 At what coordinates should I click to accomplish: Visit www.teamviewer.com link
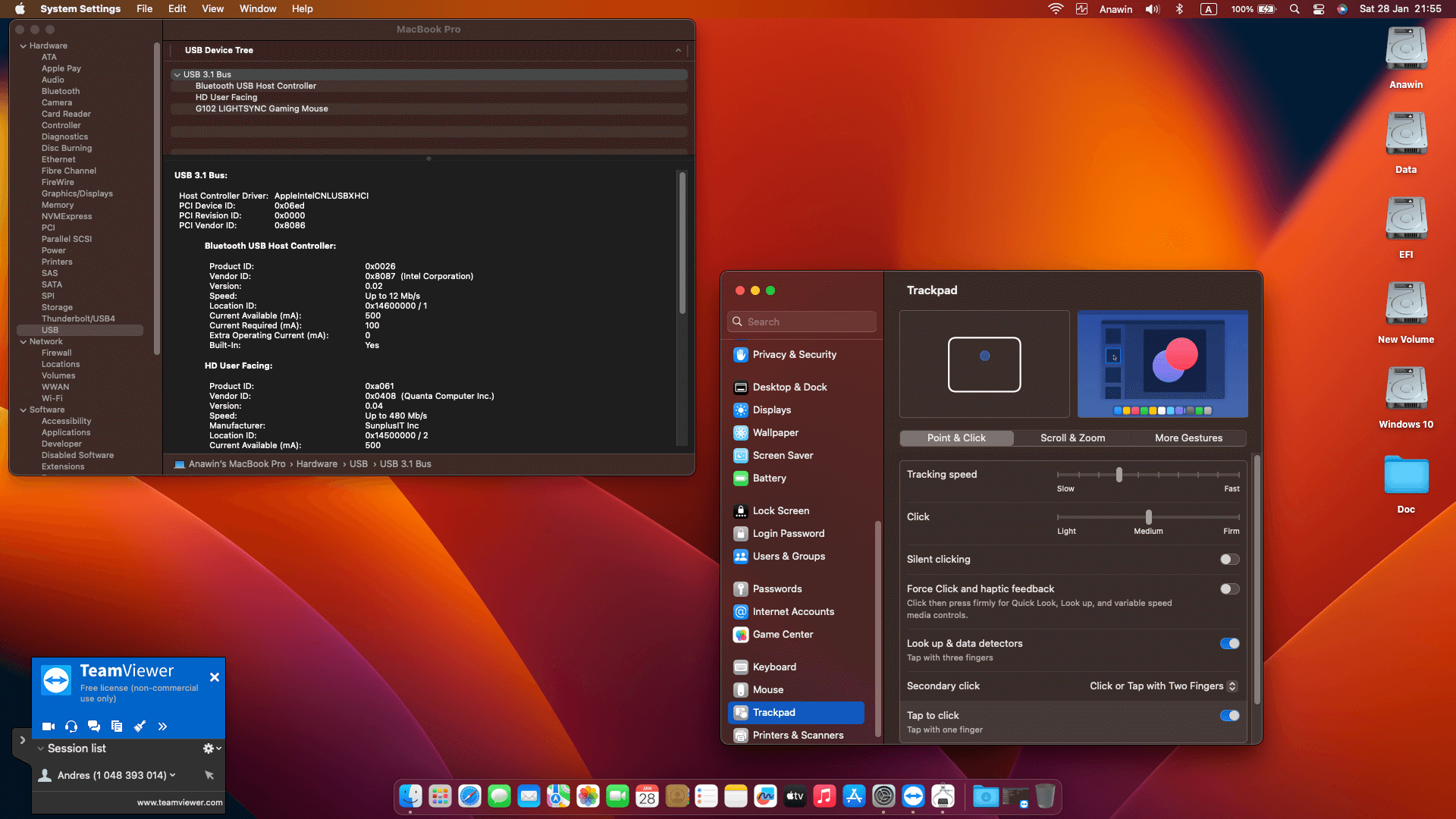click(x=179, y=802)
